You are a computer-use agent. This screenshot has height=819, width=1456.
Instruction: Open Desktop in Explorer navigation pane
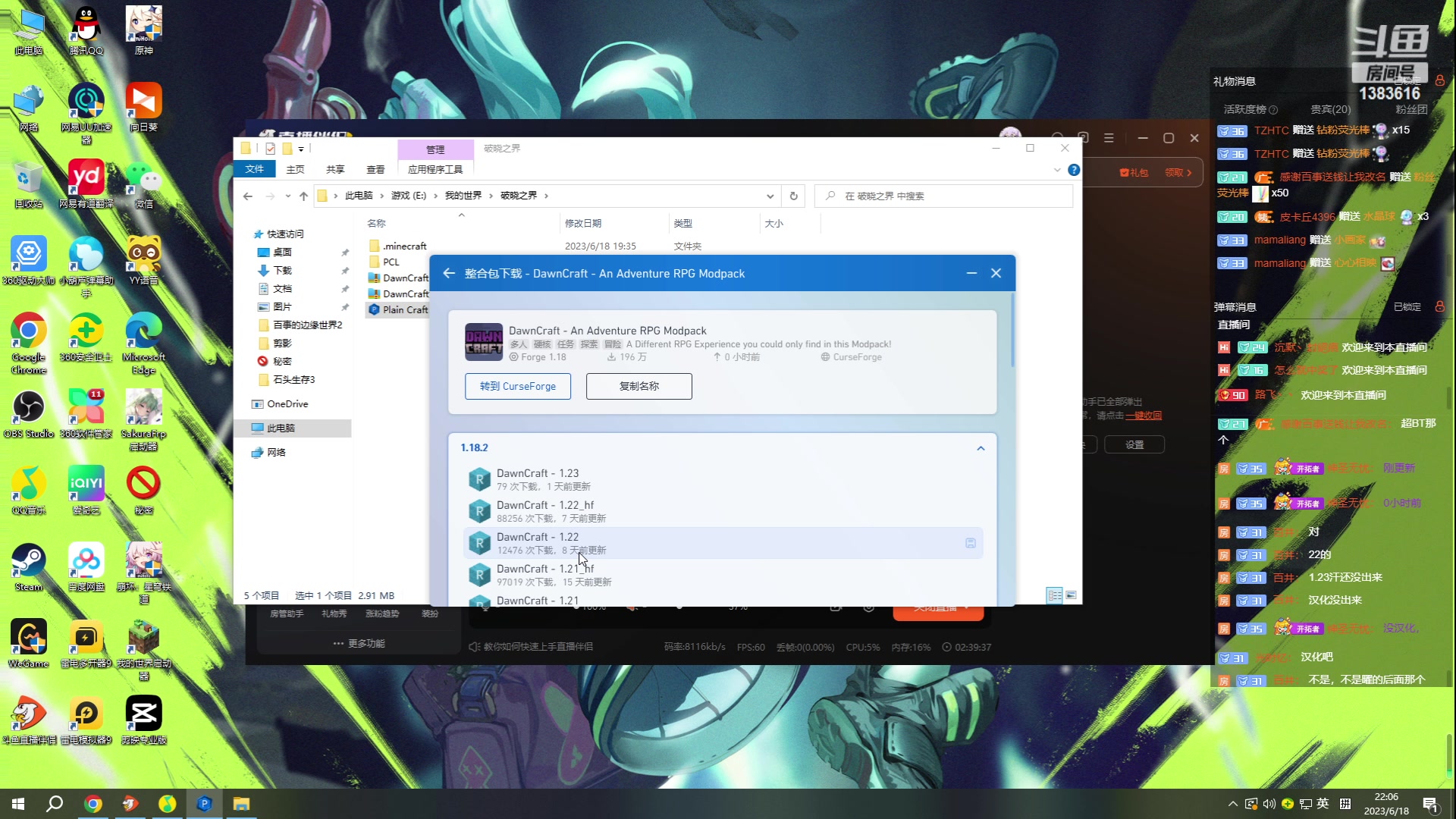point(282,253)
